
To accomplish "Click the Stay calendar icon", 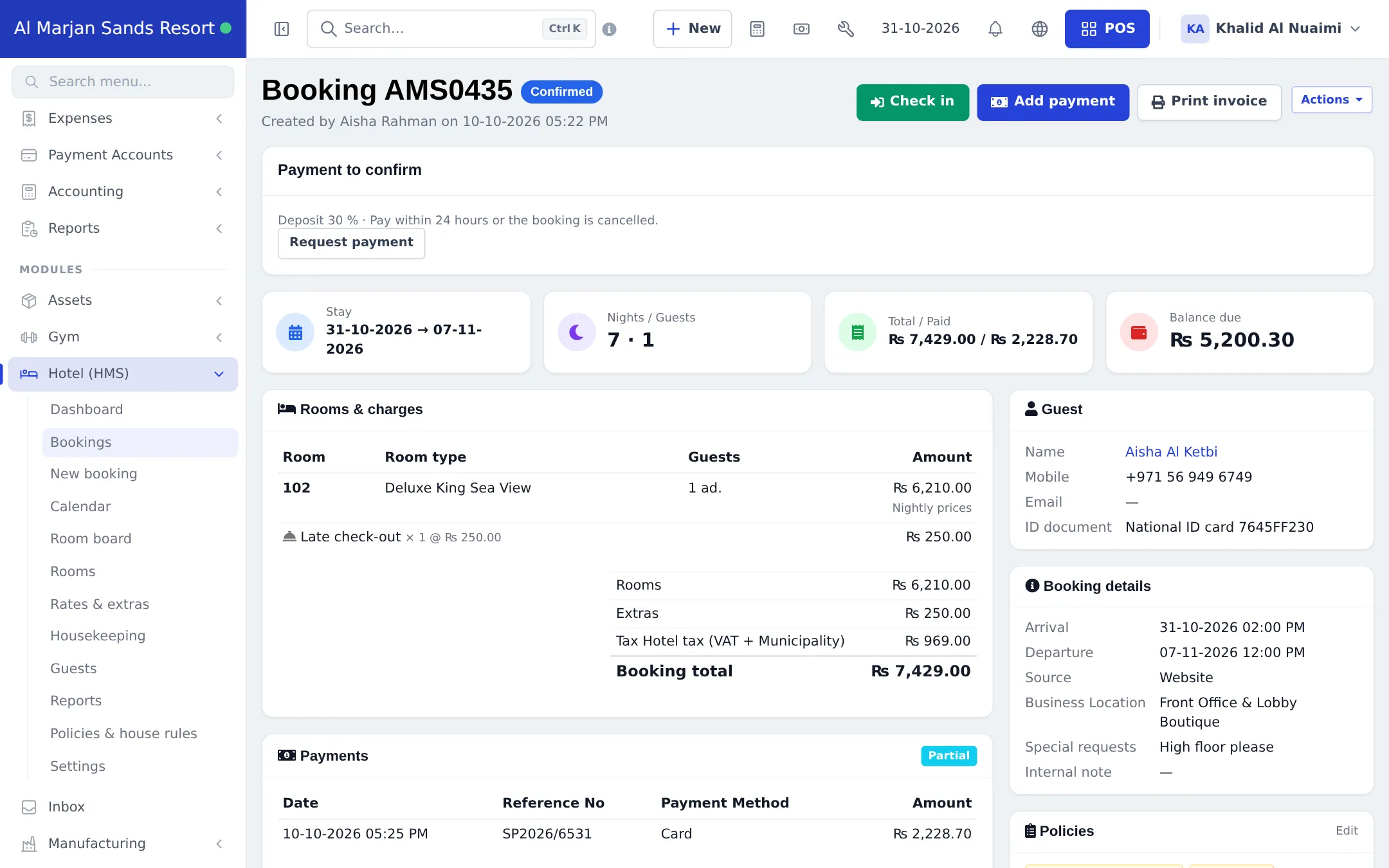I will 295,332.
